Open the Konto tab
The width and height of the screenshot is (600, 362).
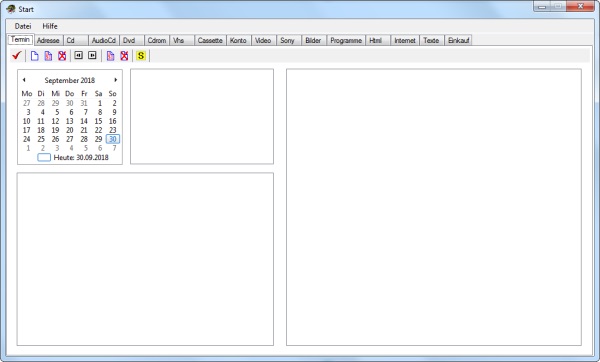(238, 40)
